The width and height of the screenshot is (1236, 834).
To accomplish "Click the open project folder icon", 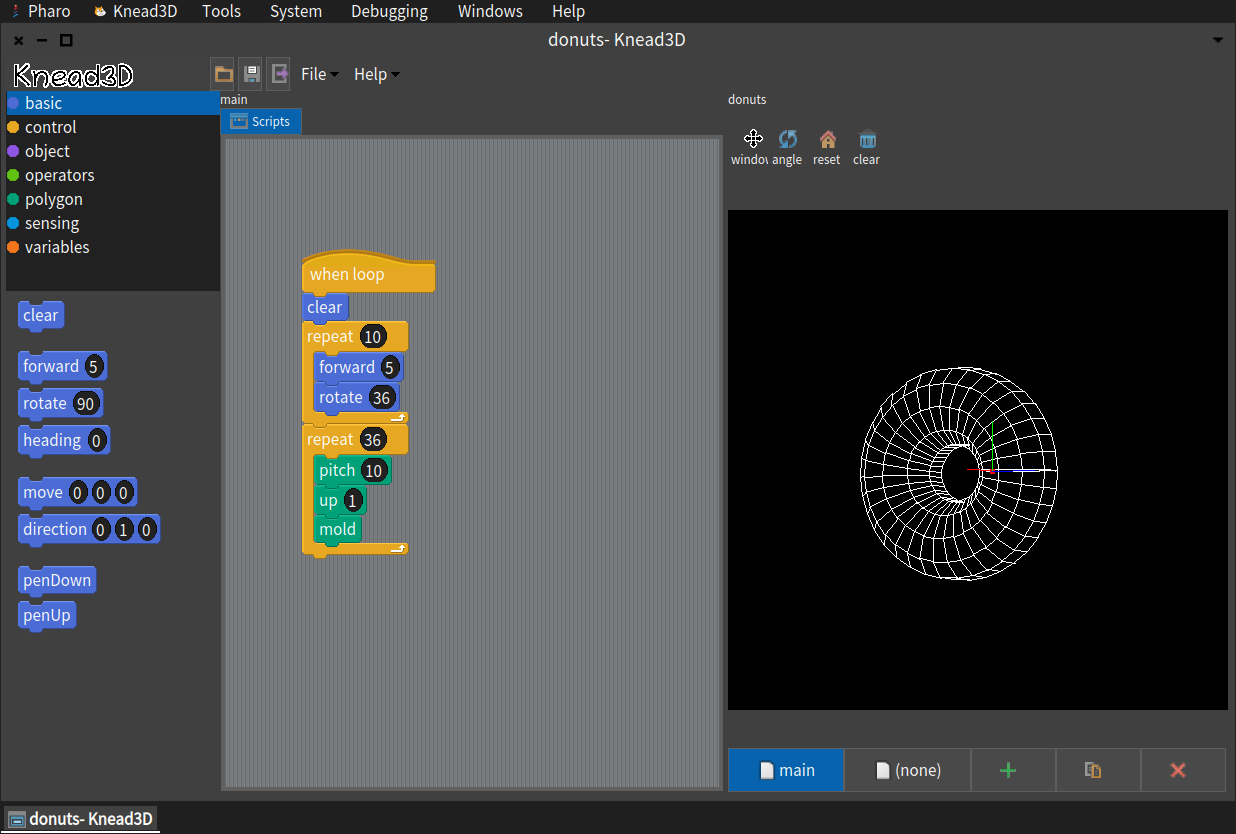I will pos(224,74).
